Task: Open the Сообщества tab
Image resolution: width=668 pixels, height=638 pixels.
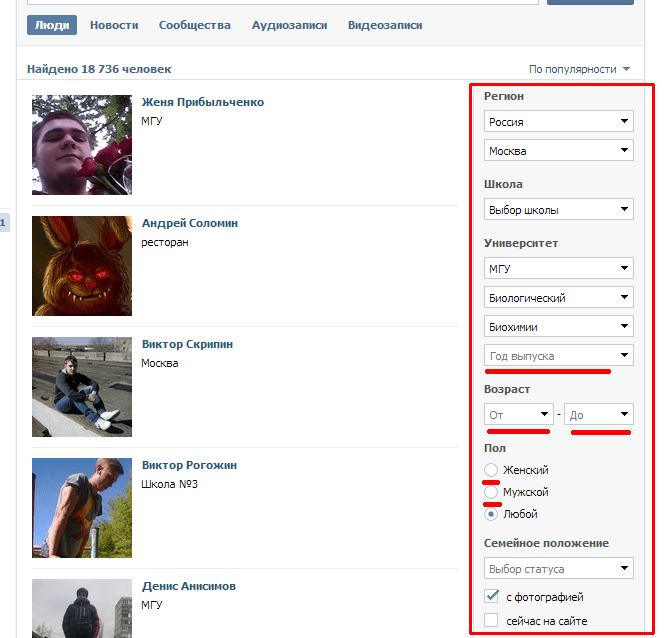Action: (195, 25)
